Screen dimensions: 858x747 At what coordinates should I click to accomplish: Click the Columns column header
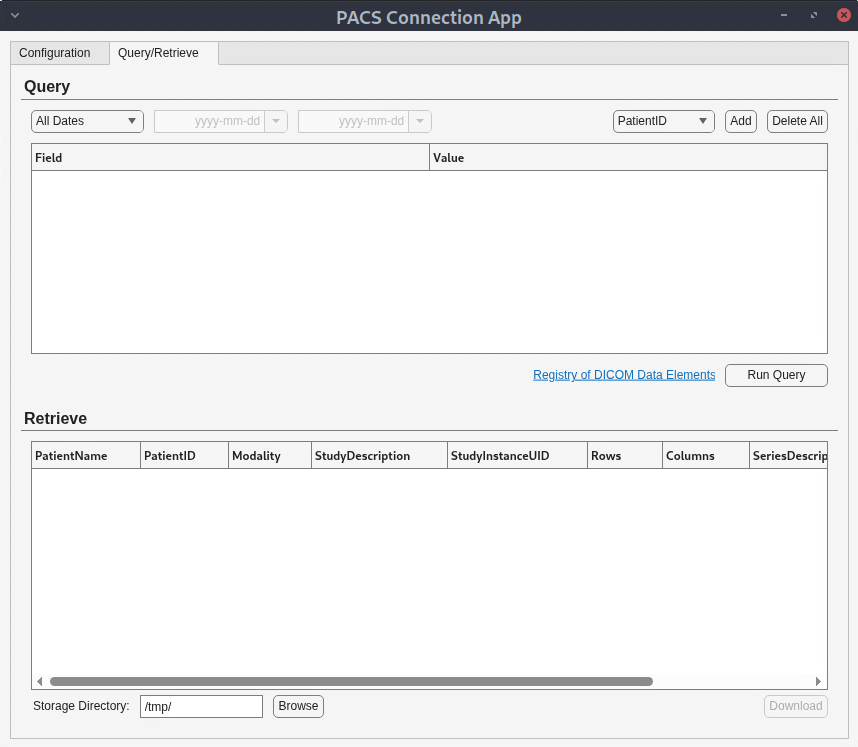pyautogui.click(x=706, y=456)
